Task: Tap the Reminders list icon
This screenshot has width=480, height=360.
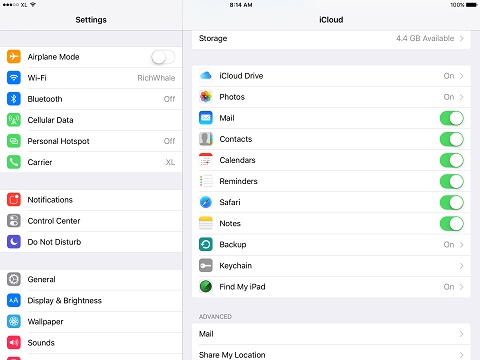Action: [x=206, y=181]
